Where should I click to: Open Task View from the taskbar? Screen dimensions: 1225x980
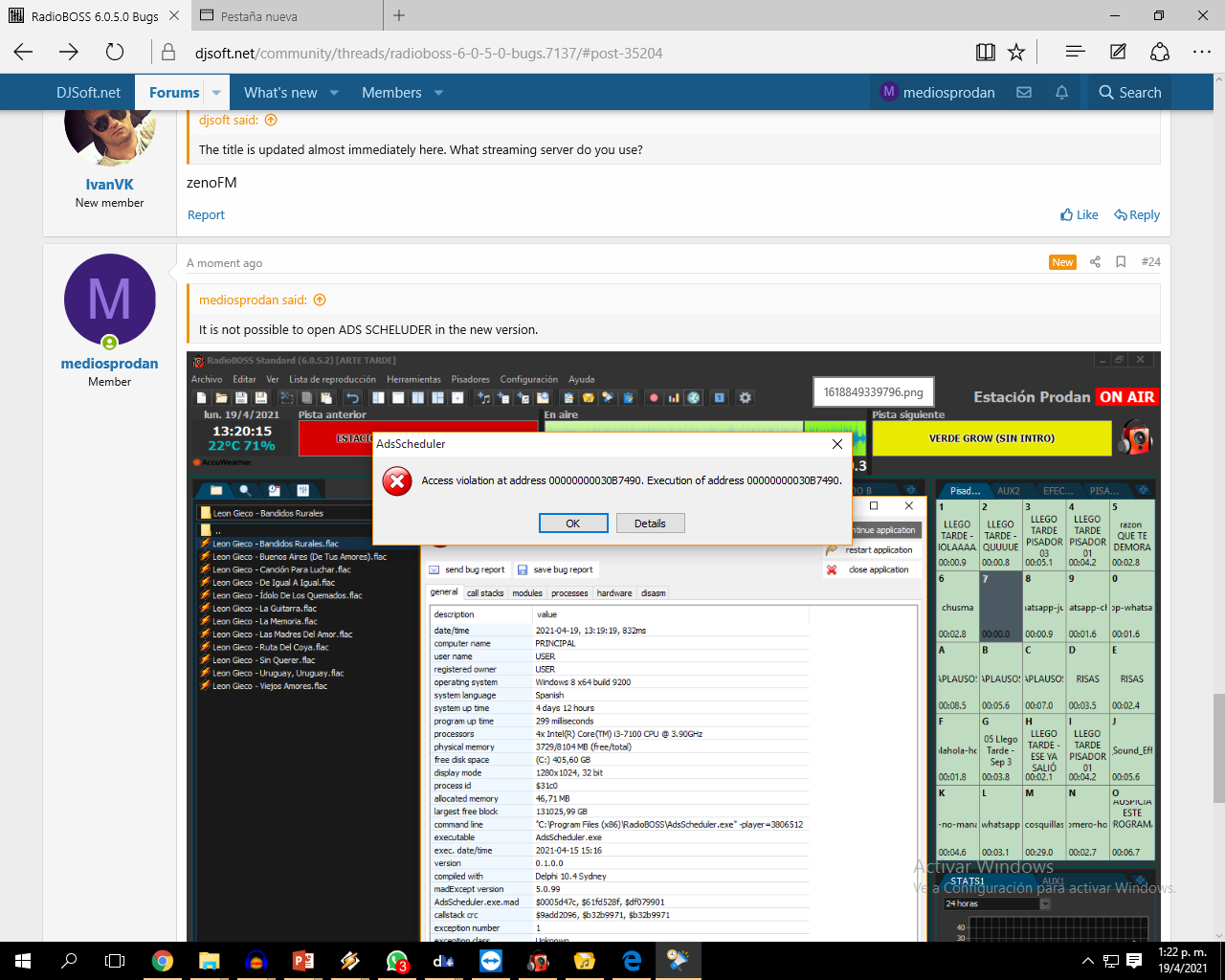tap(115, 961)
